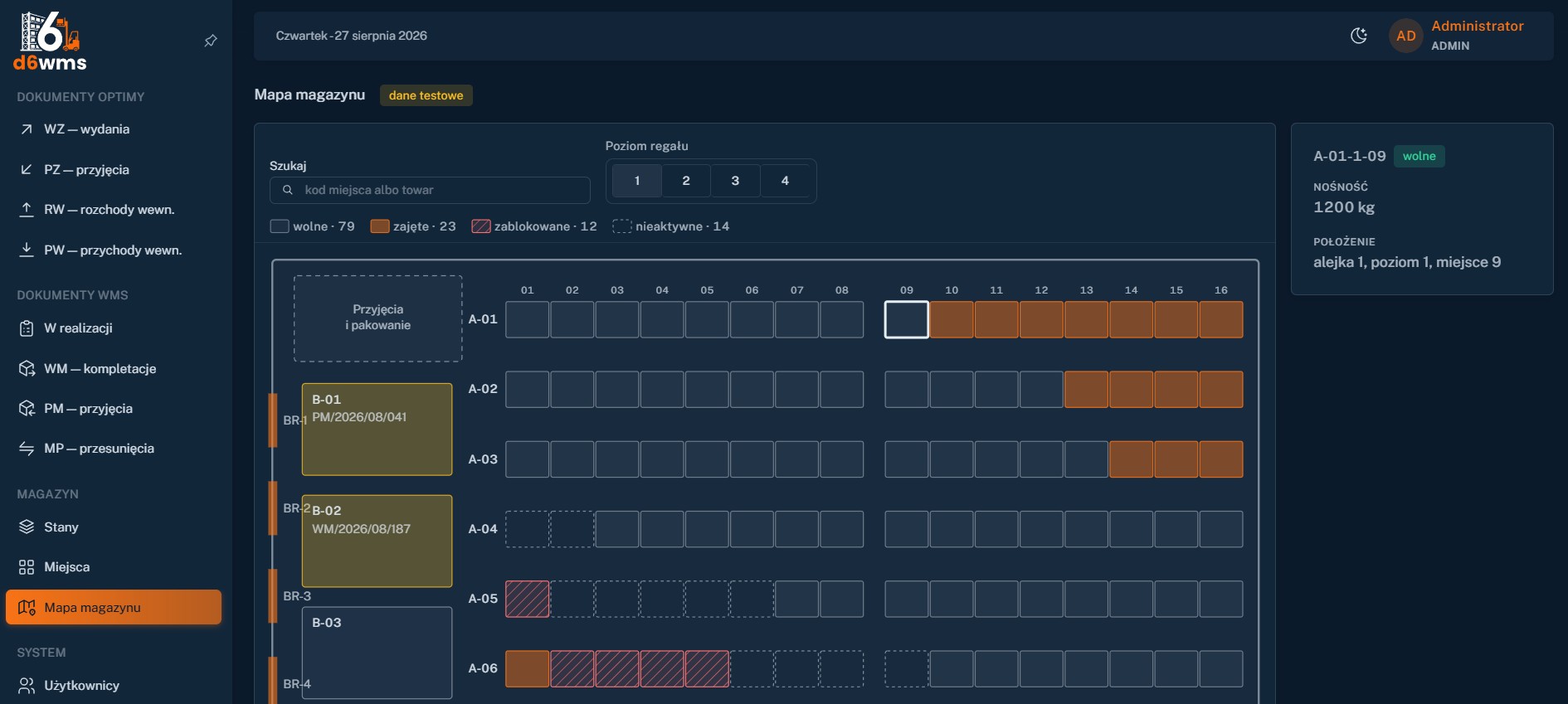Image resolution: width=1568 pixels, height=704 pixels.
Task: Switch rack level to 2
Action: (x=686, y=181)
